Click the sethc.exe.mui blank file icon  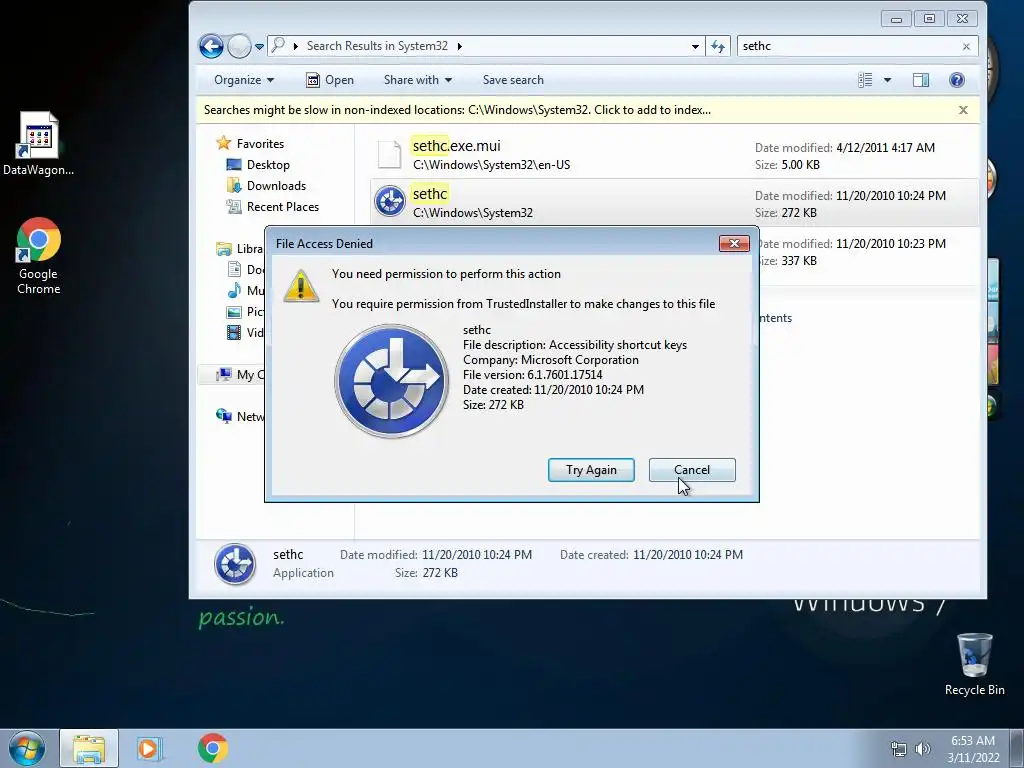[390, 155]
